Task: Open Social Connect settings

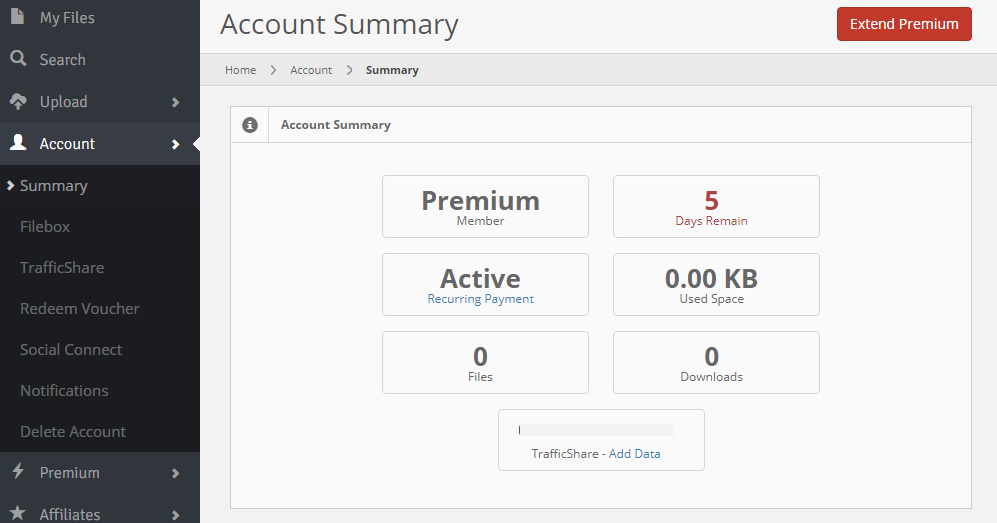Action: 71,350
